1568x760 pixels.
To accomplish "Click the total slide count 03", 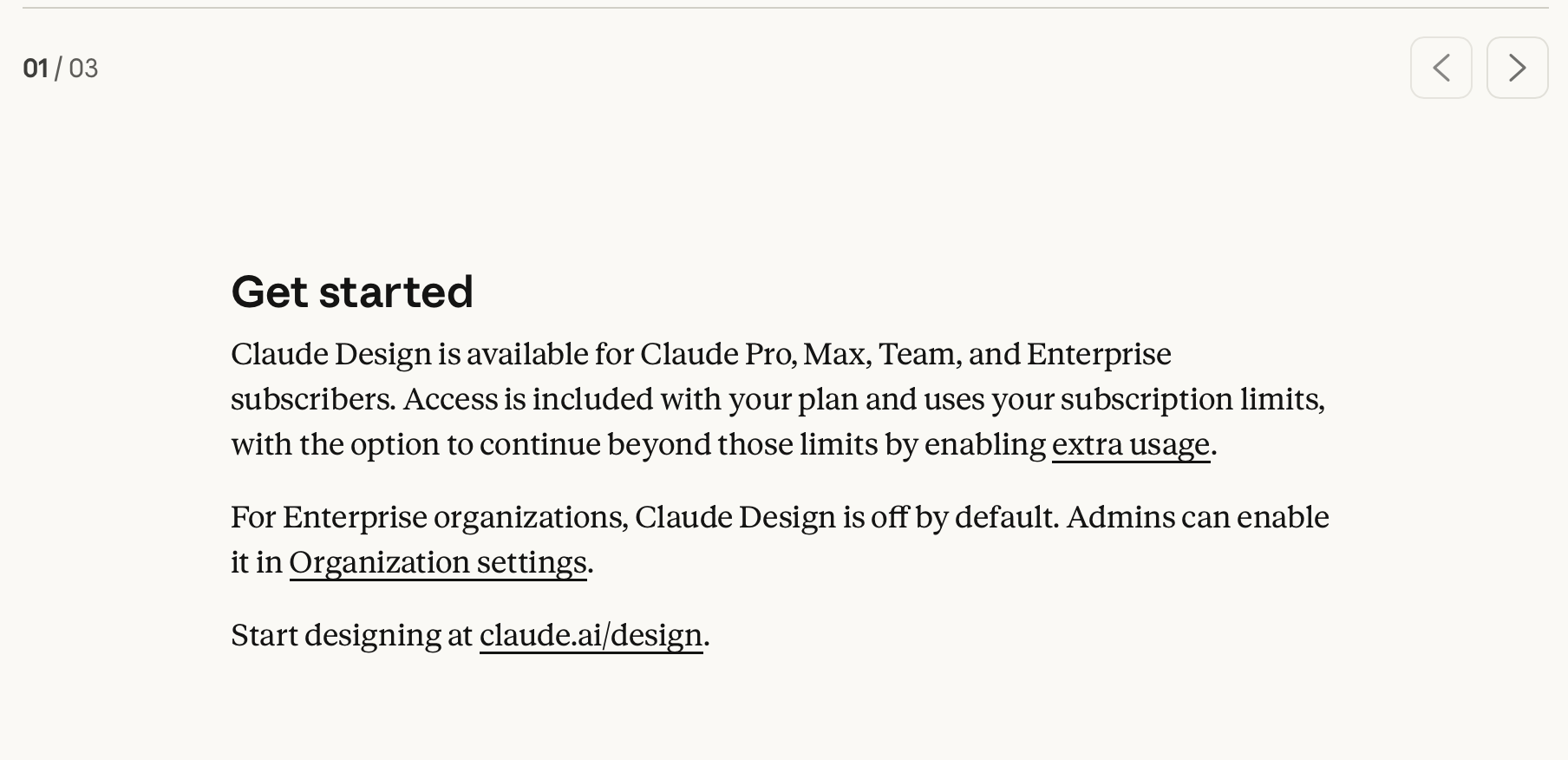I will 83,69.
